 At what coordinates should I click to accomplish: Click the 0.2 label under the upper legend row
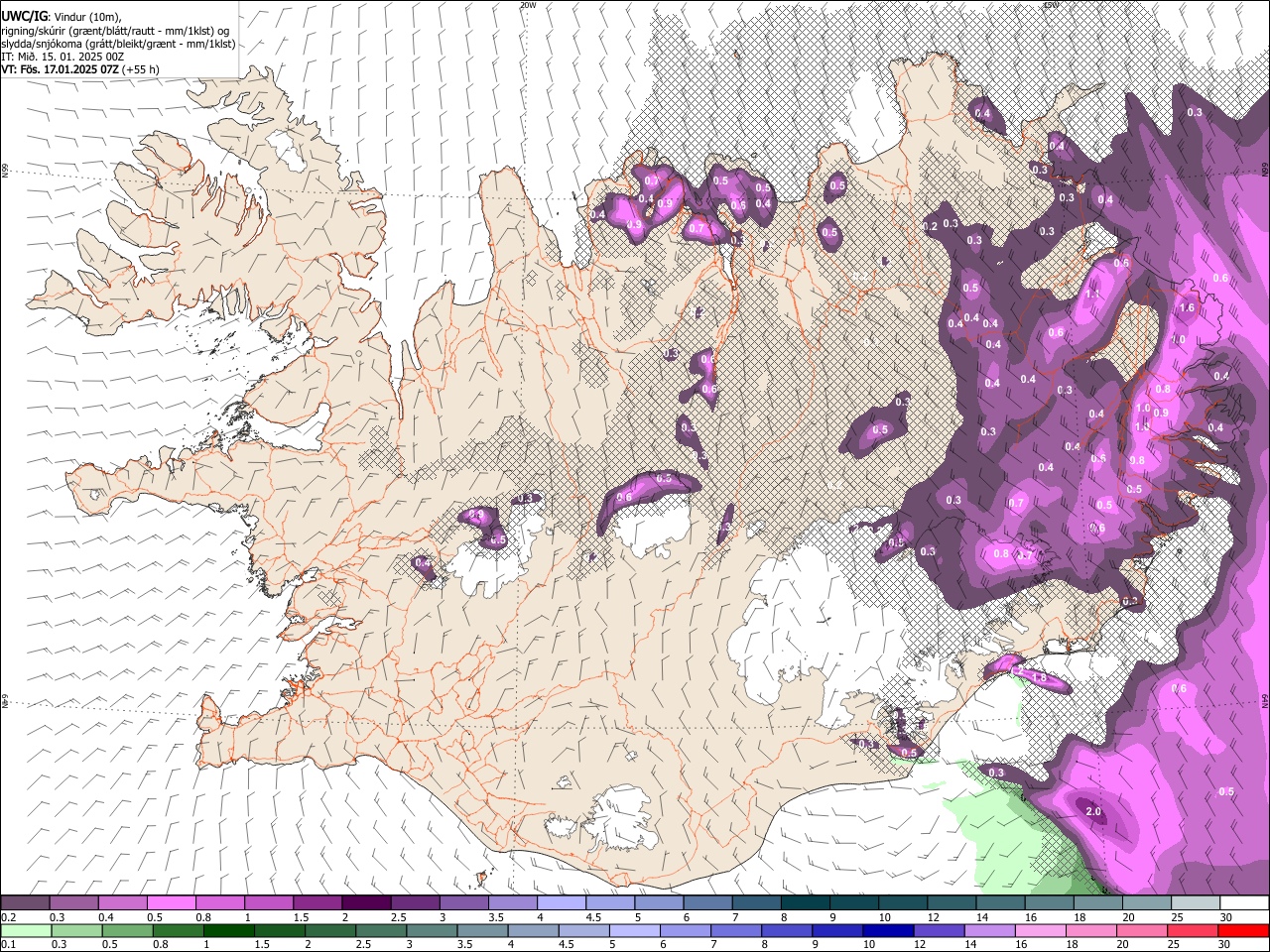(9, 916)
